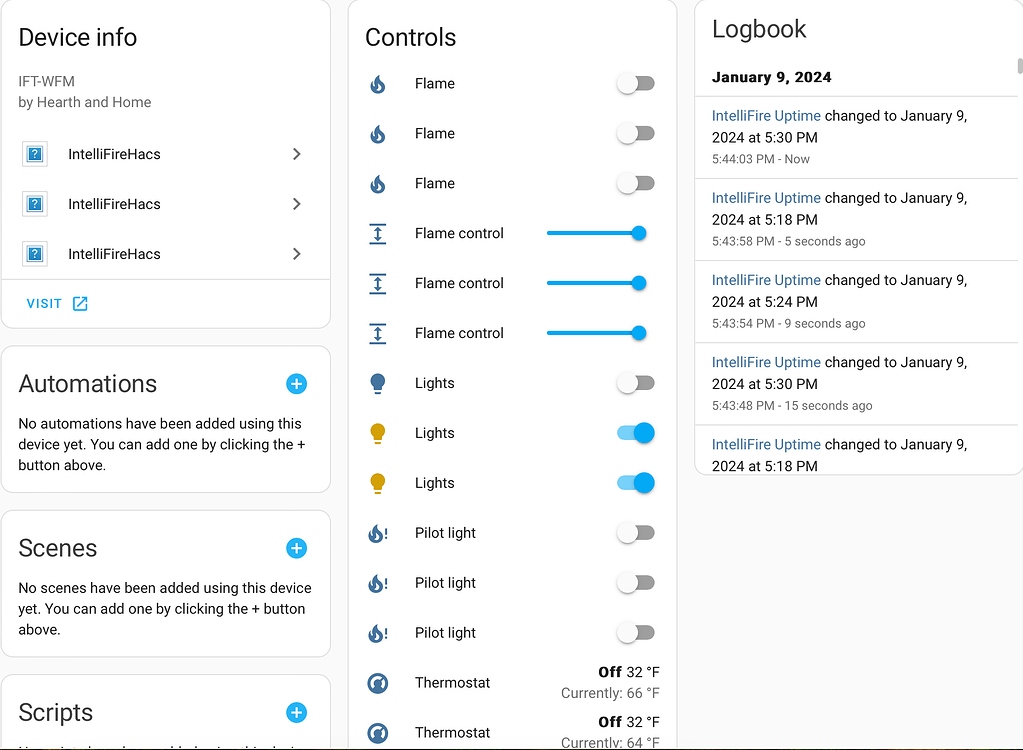The image size is (1023, 750).
Task: Click the first Flame control slider handle
Action: point(639,233)
